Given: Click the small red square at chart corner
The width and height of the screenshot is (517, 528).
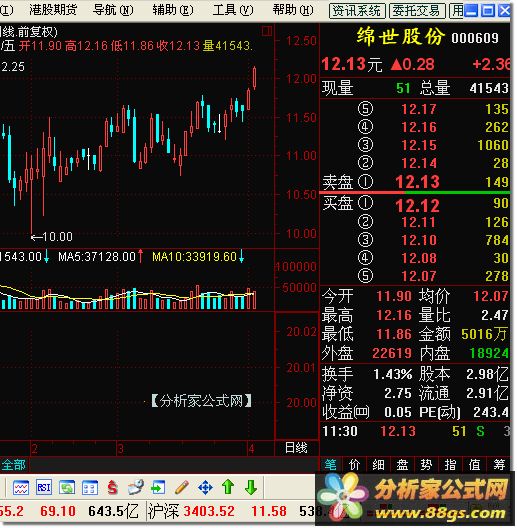Looking at the screenshot, I should 267,31.
